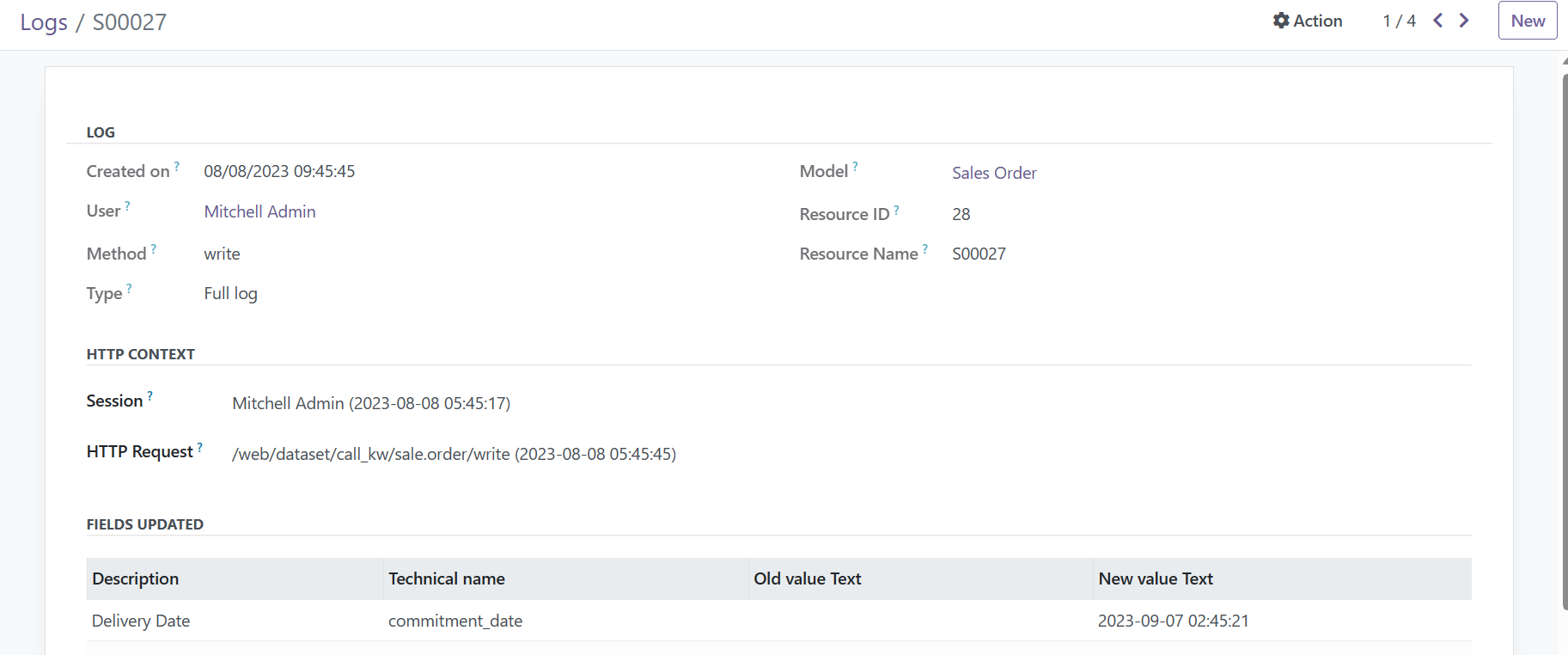Sort by the Description column header

tap(235, 578)
